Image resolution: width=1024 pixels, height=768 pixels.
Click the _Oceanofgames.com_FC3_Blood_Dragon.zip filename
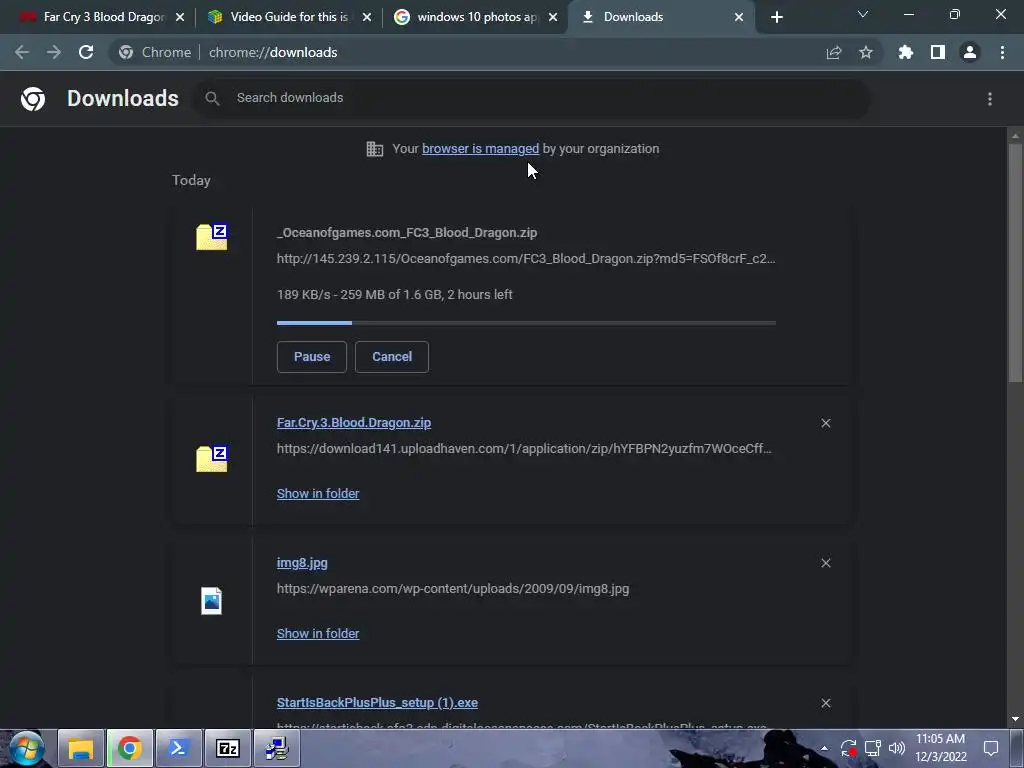pyautogui.click(x=407, y=232)
